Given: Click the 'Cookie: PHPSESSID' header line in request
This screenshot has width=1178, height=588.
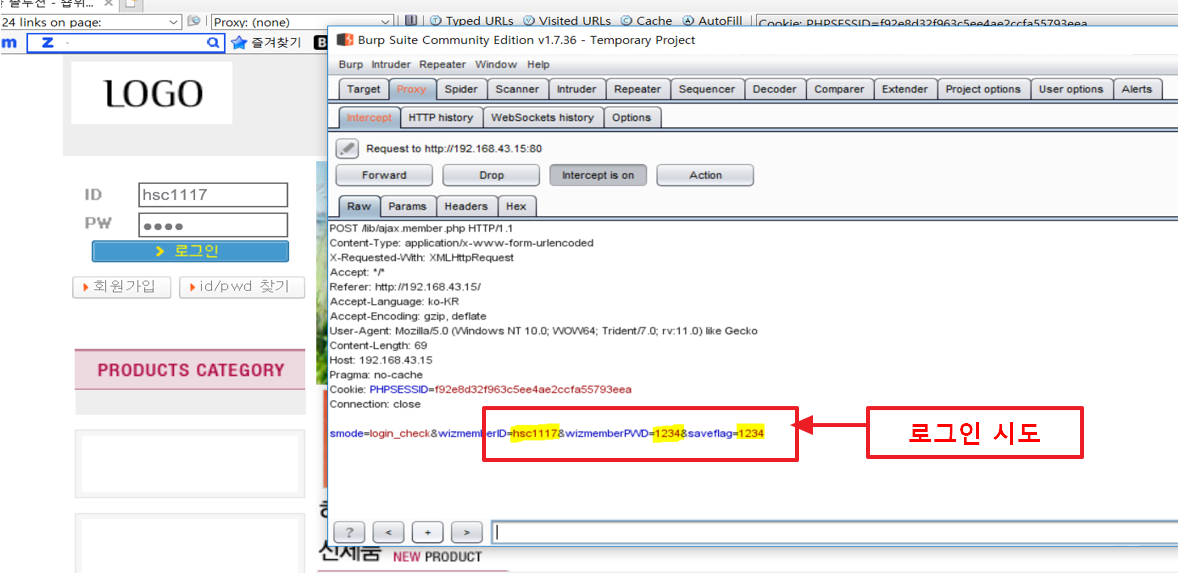Looking at the screenshot, I should coord(481,389).
